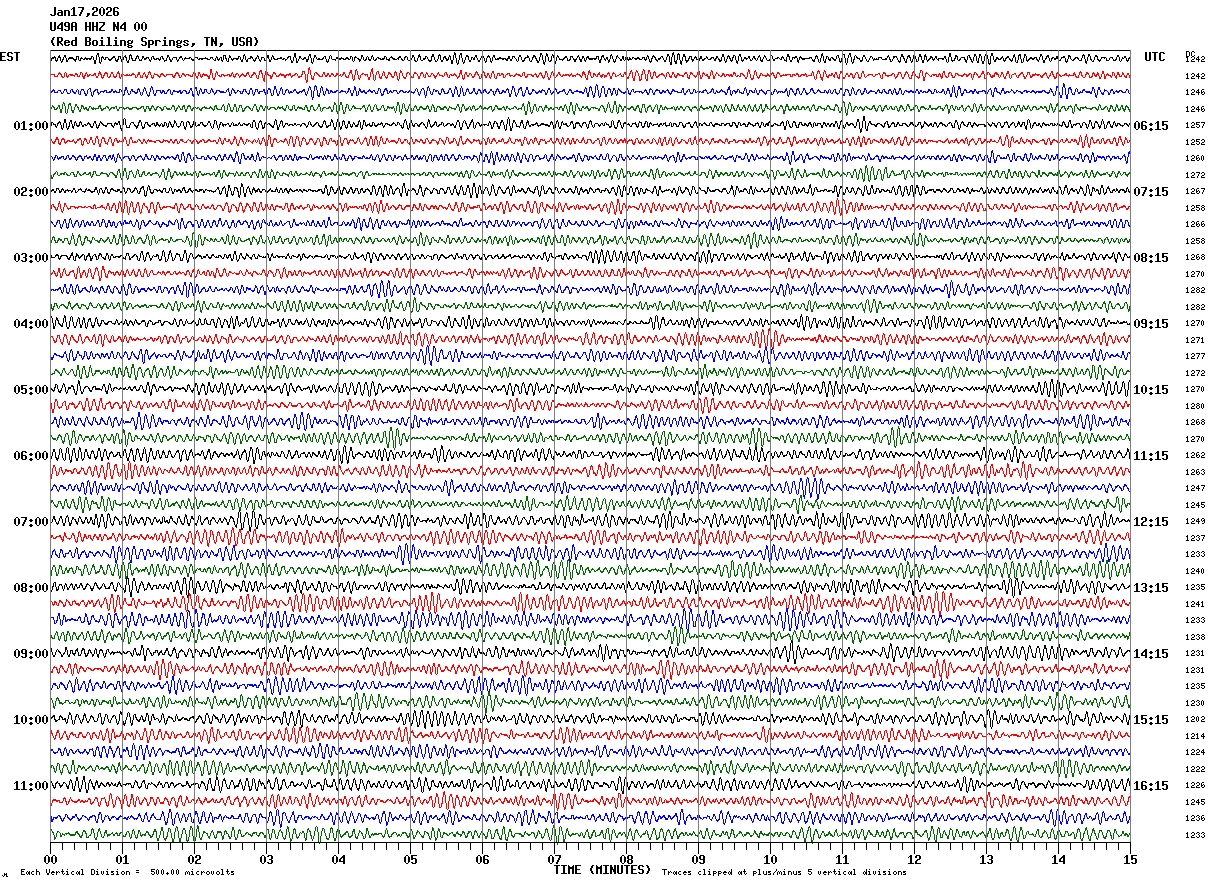Click the 'Traces clipped at plus/minus 5 vertical divisions' note
1210x886 pixels.
(x=784, y=873)
